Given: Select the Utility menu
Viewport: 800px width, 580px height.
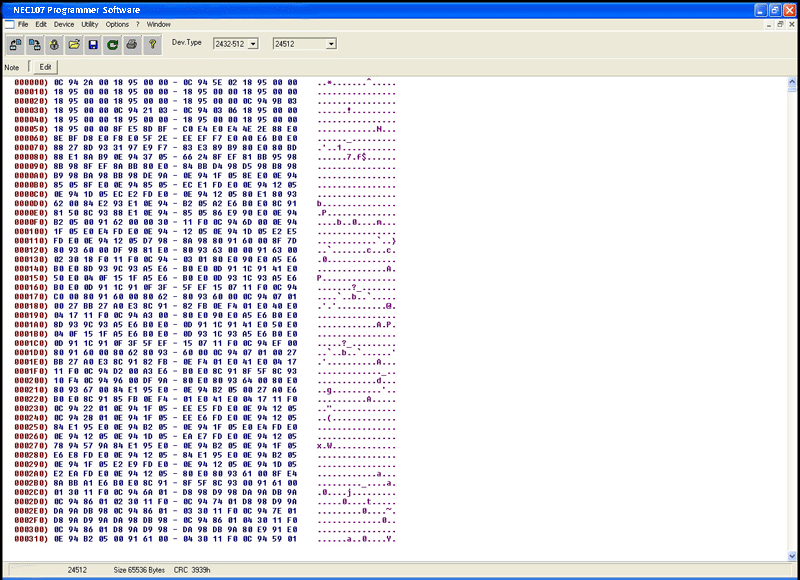Looking at the screenshot, I should [90, 23].
